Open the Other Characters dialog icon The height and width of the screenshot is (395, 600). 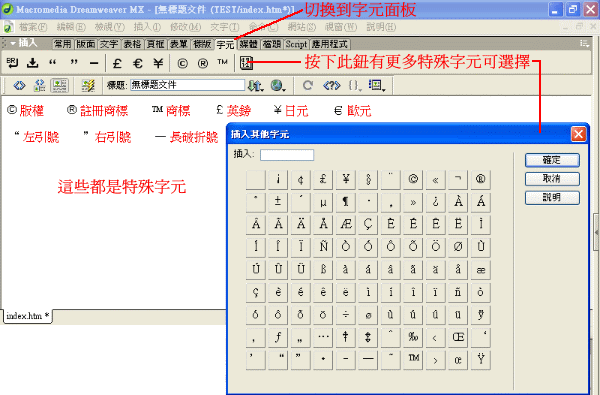(x=246, y=63)
